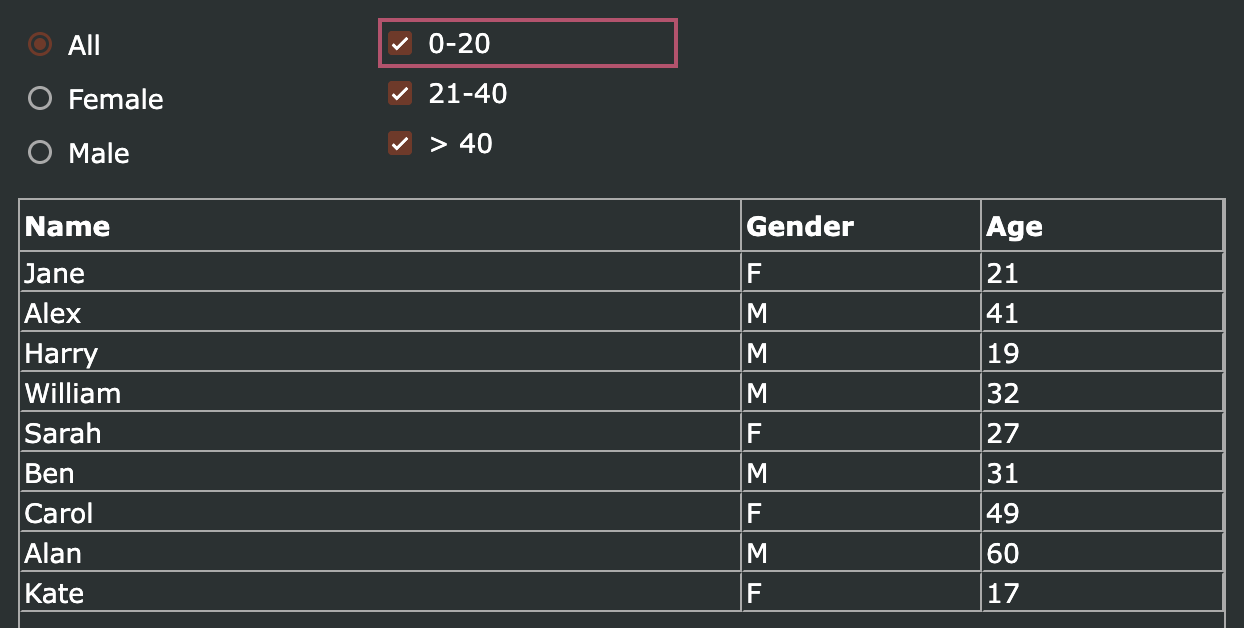Click age 49 in Carol's row
The height and width of the screenshot is (628, 1244).
click(x=1102, y=512)
